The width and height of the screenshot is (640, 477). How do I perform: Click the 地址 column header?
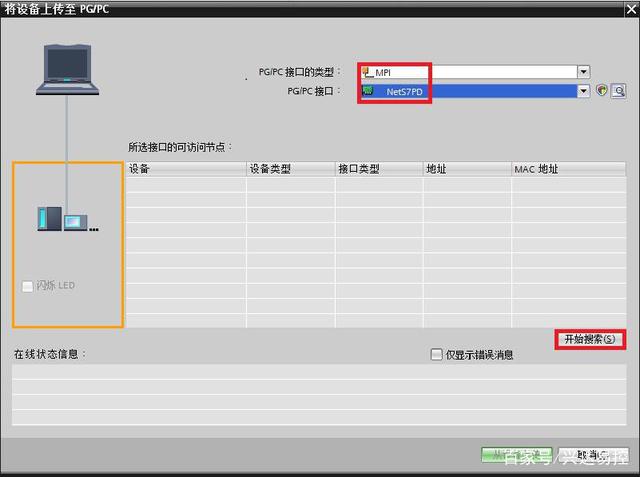pyautogui.click(x=467, y=169)
